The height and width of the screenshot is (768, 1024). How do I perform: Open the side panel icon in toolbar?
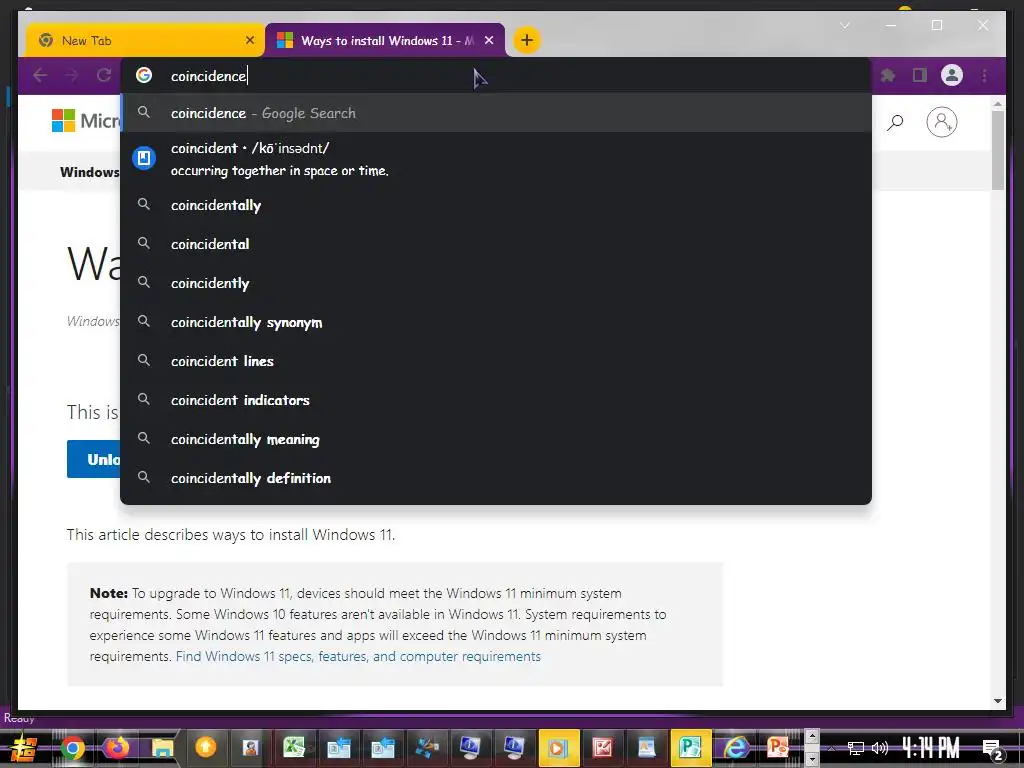coord(920,76)
